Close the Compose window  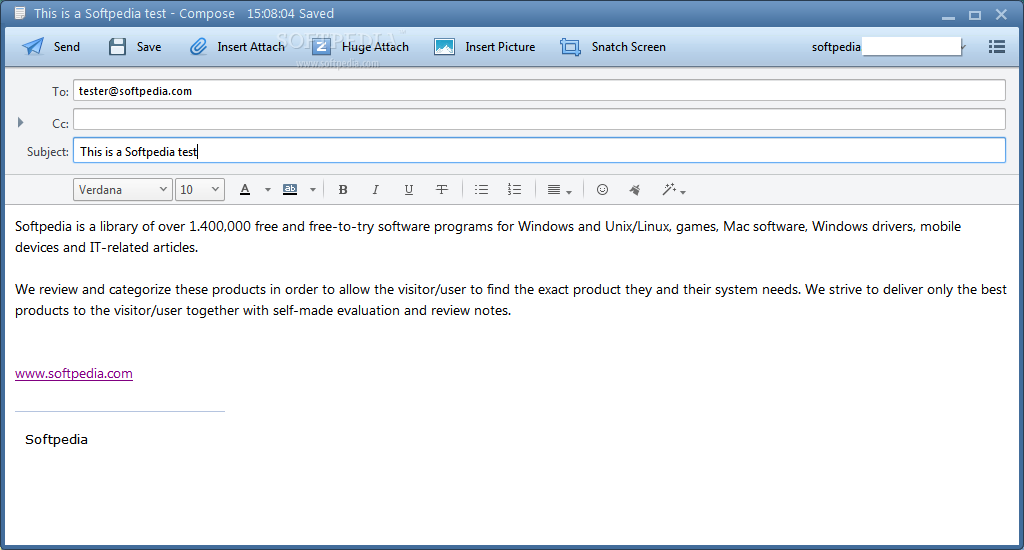[x=1001, y=14]
